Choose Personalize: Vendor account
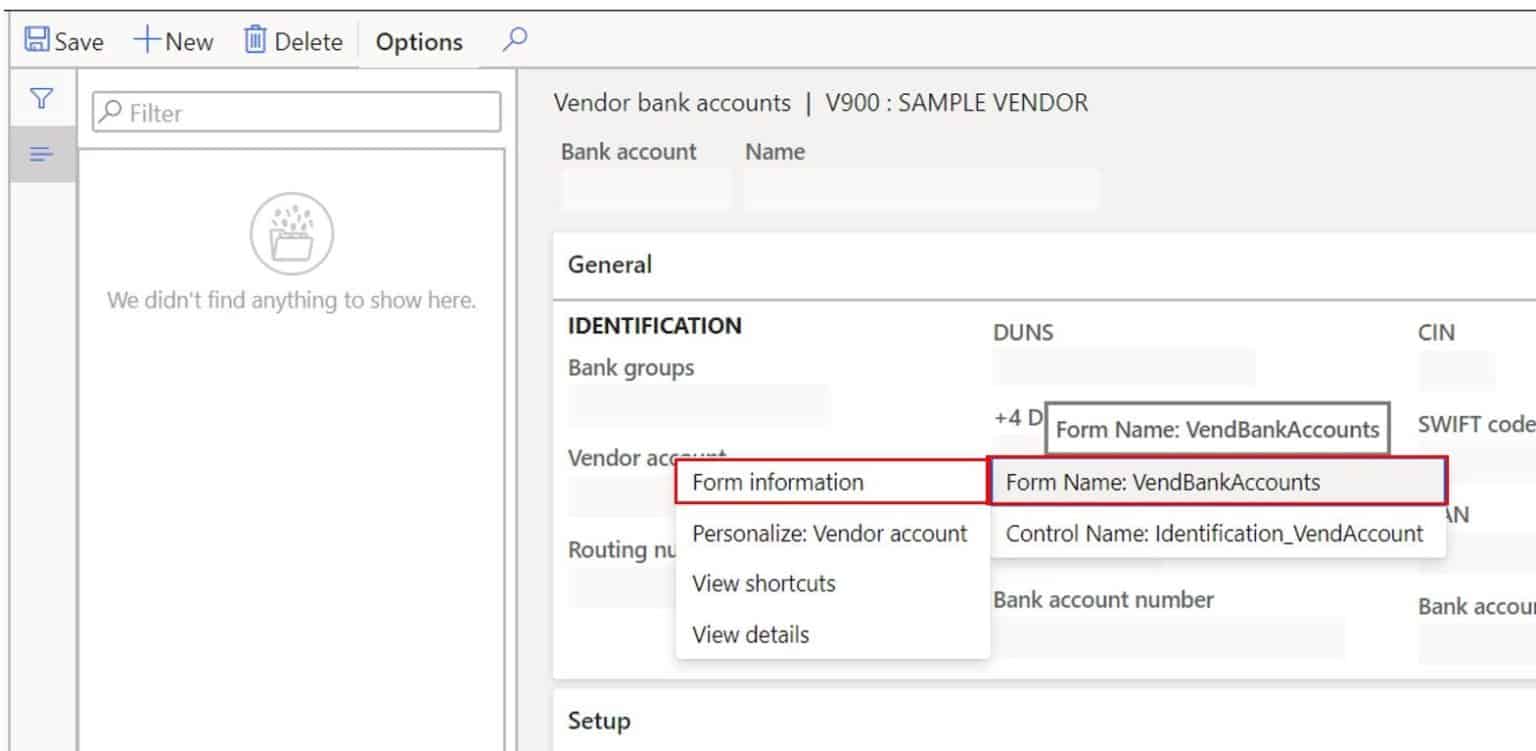 [x=829, y=533]
